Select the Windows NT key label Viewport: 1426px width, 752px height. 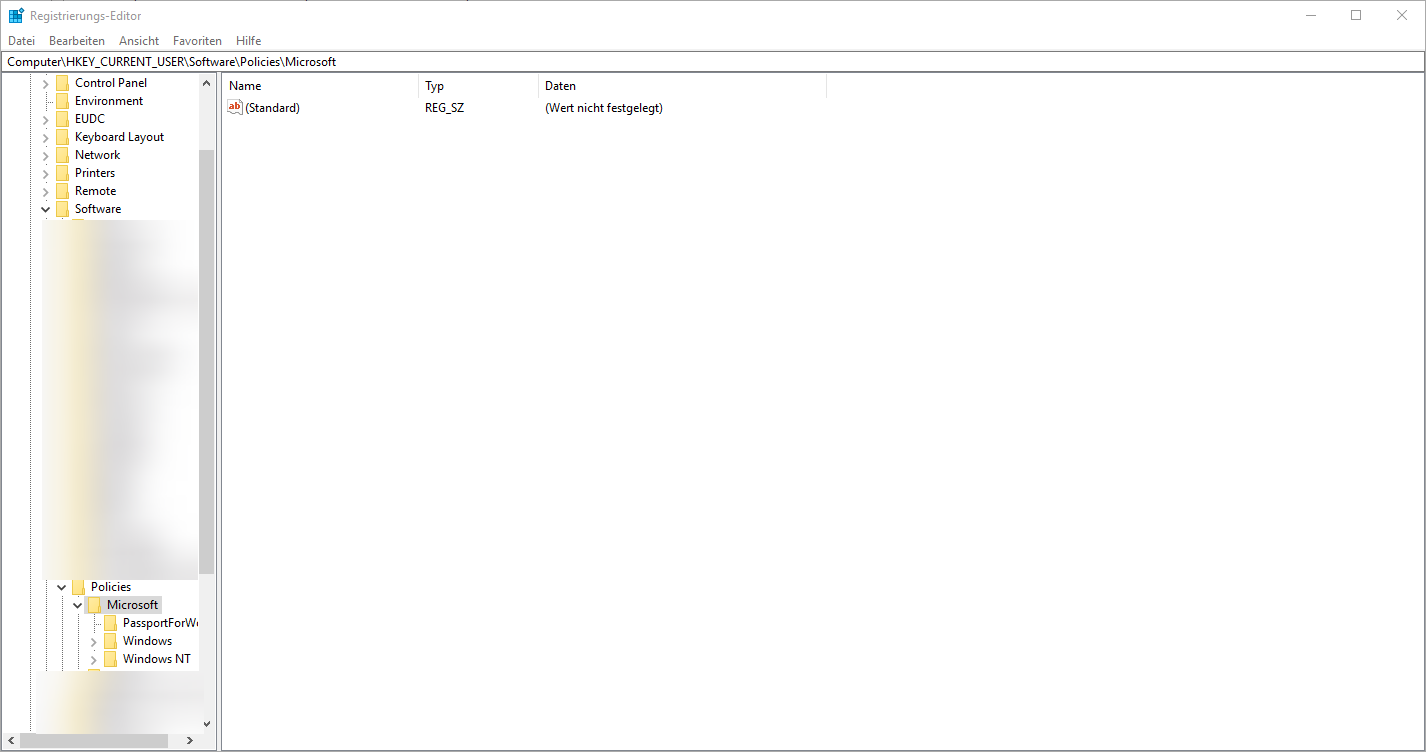(x=157, y=659)
